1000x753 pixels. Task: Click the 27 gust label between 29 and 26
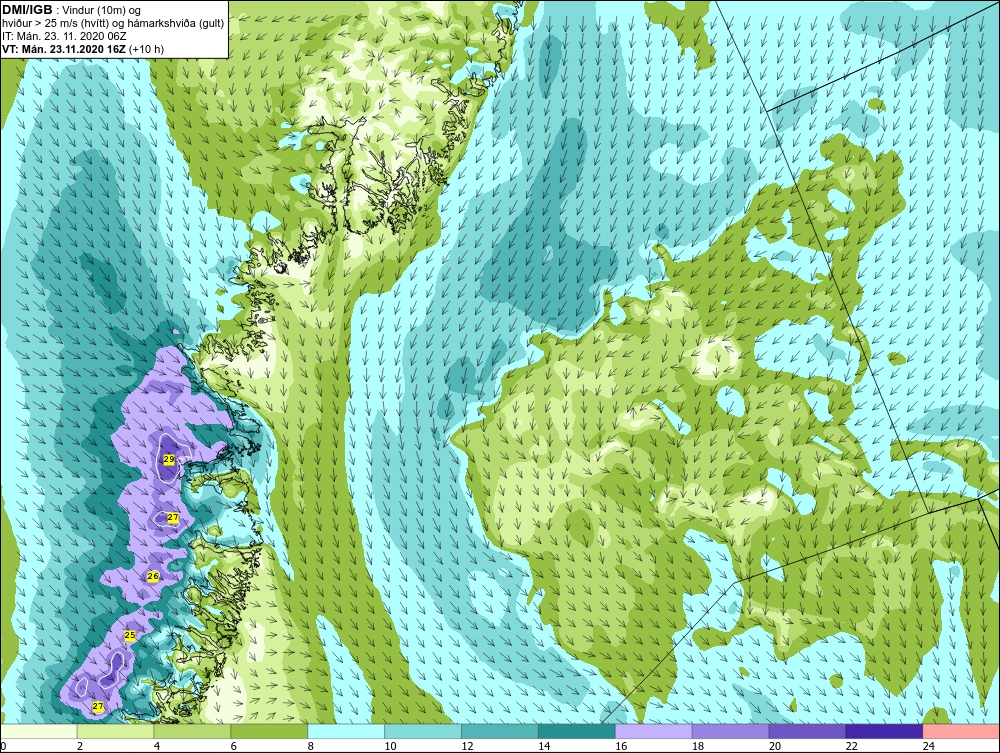[x=173, y=518]
